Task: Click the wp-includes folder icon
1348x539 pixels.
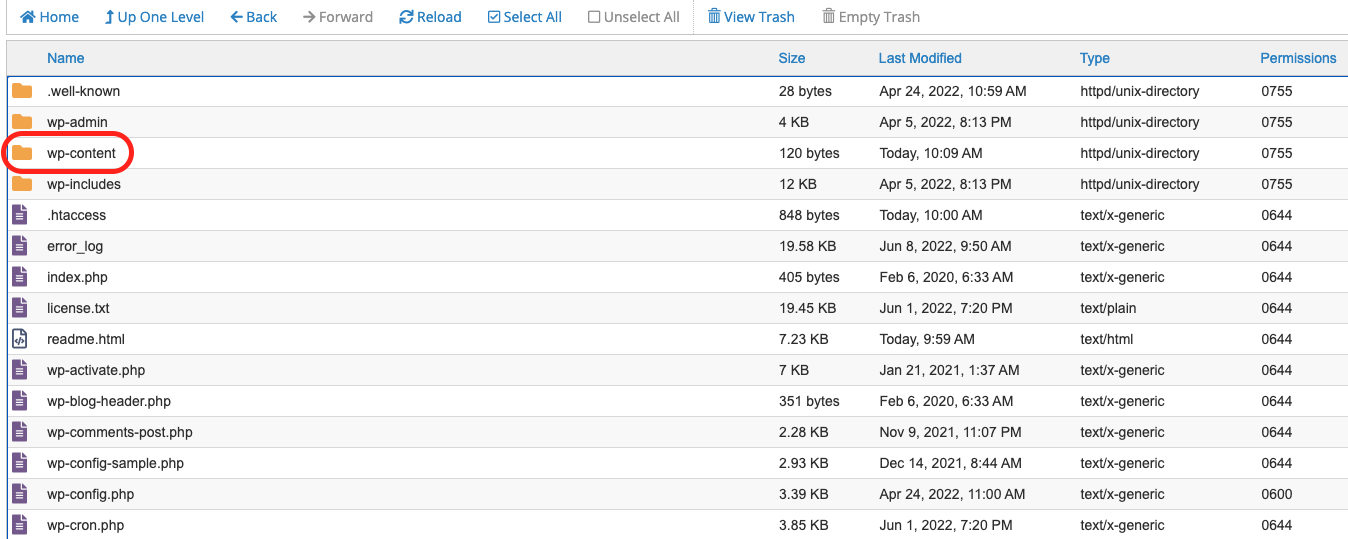Action: (x=22, y=184)
